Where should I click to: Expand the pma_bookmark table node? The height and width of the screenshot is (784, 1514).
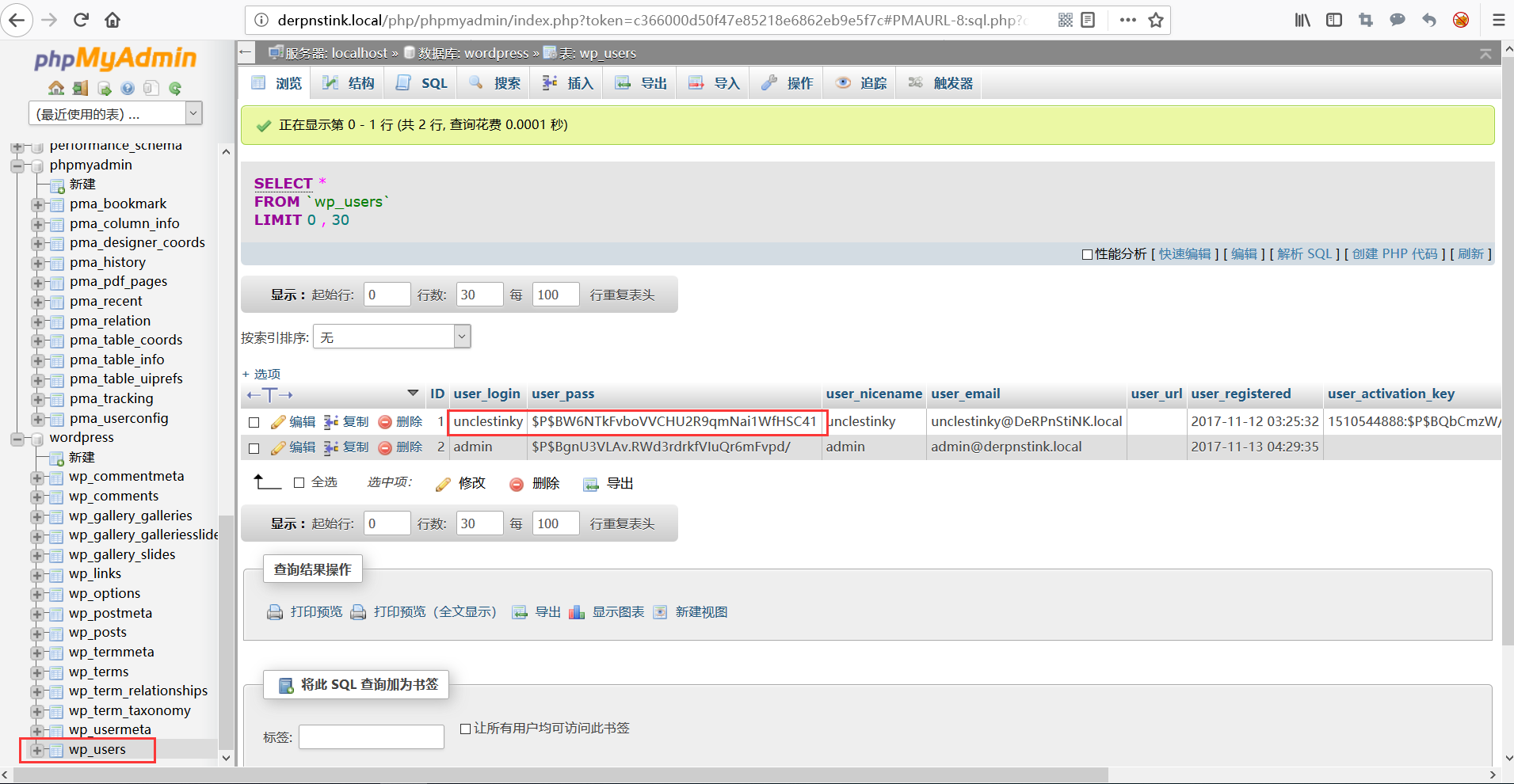37,205
